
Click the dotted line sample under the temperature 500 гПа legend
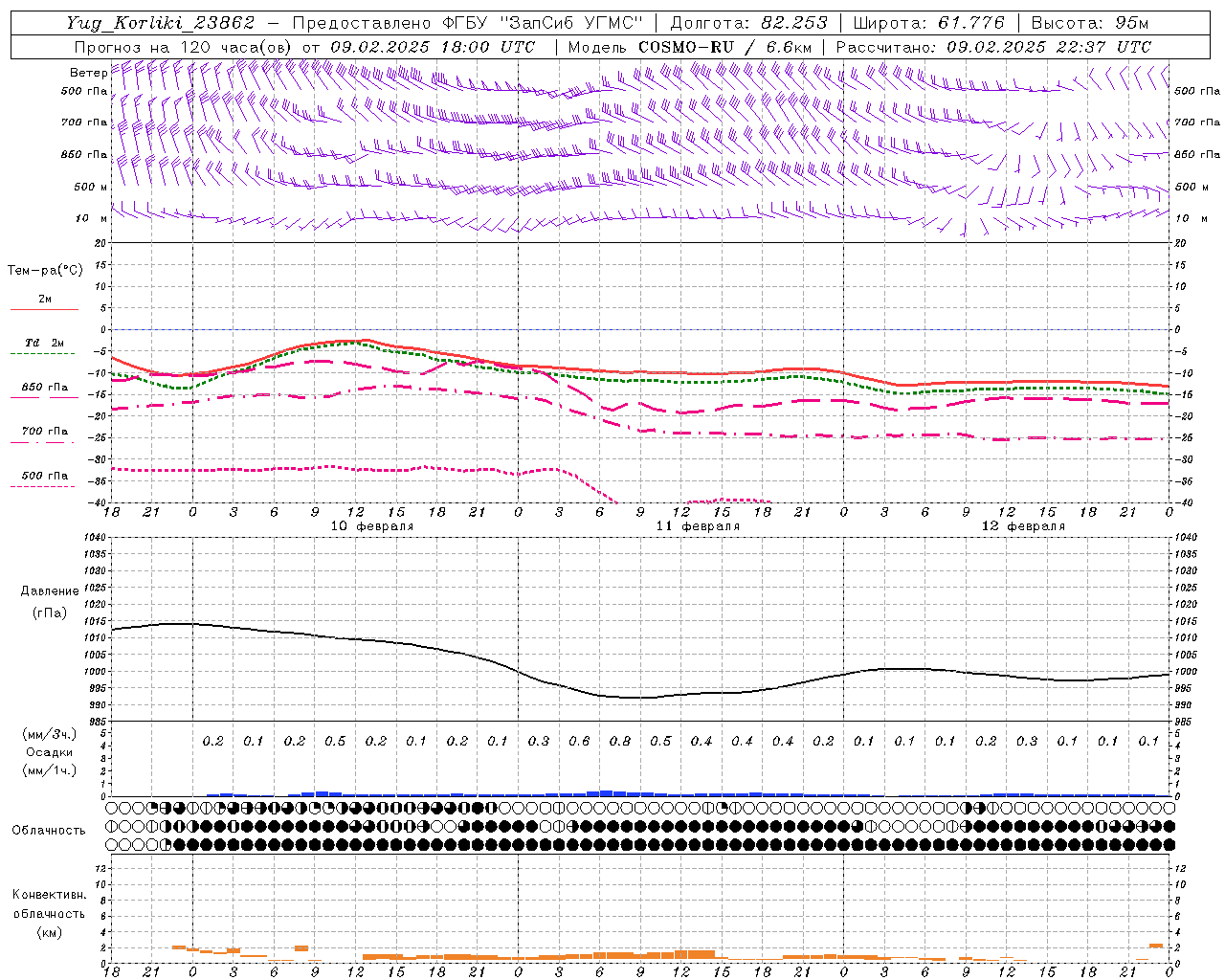coord(43,486)
